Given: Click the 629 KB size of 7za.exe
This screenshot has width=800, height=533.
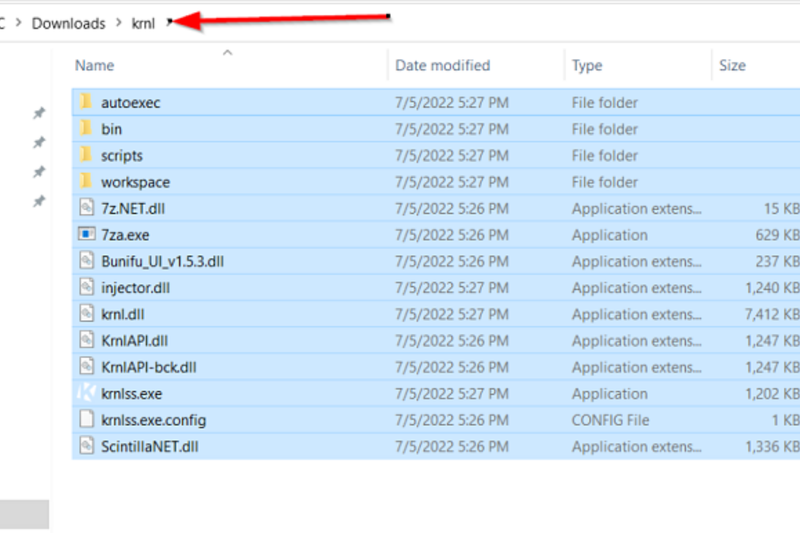Looking at the screenshot, I should [778, 235].
